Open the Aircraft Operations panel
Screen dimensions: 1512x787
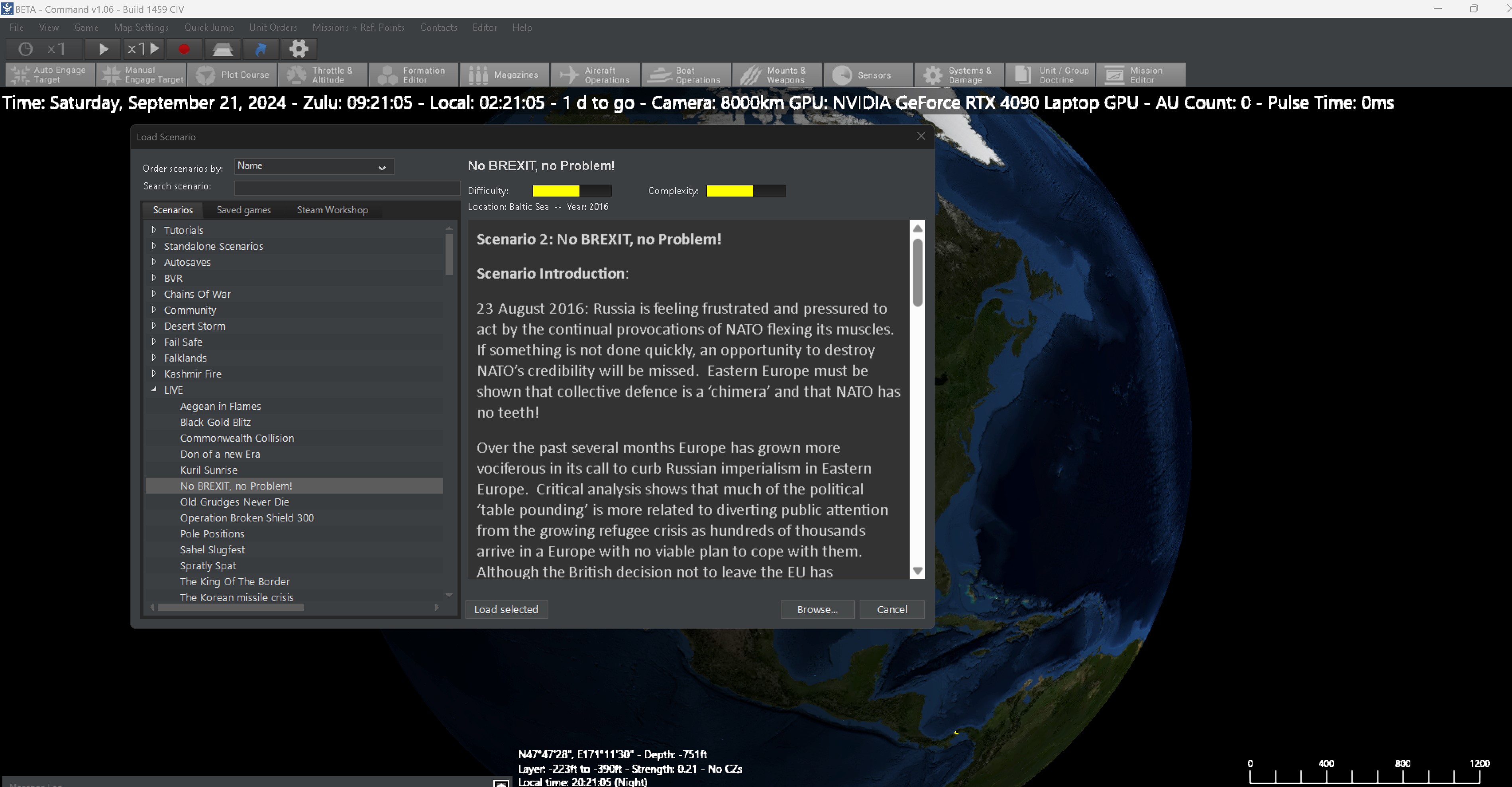point(595,75)
